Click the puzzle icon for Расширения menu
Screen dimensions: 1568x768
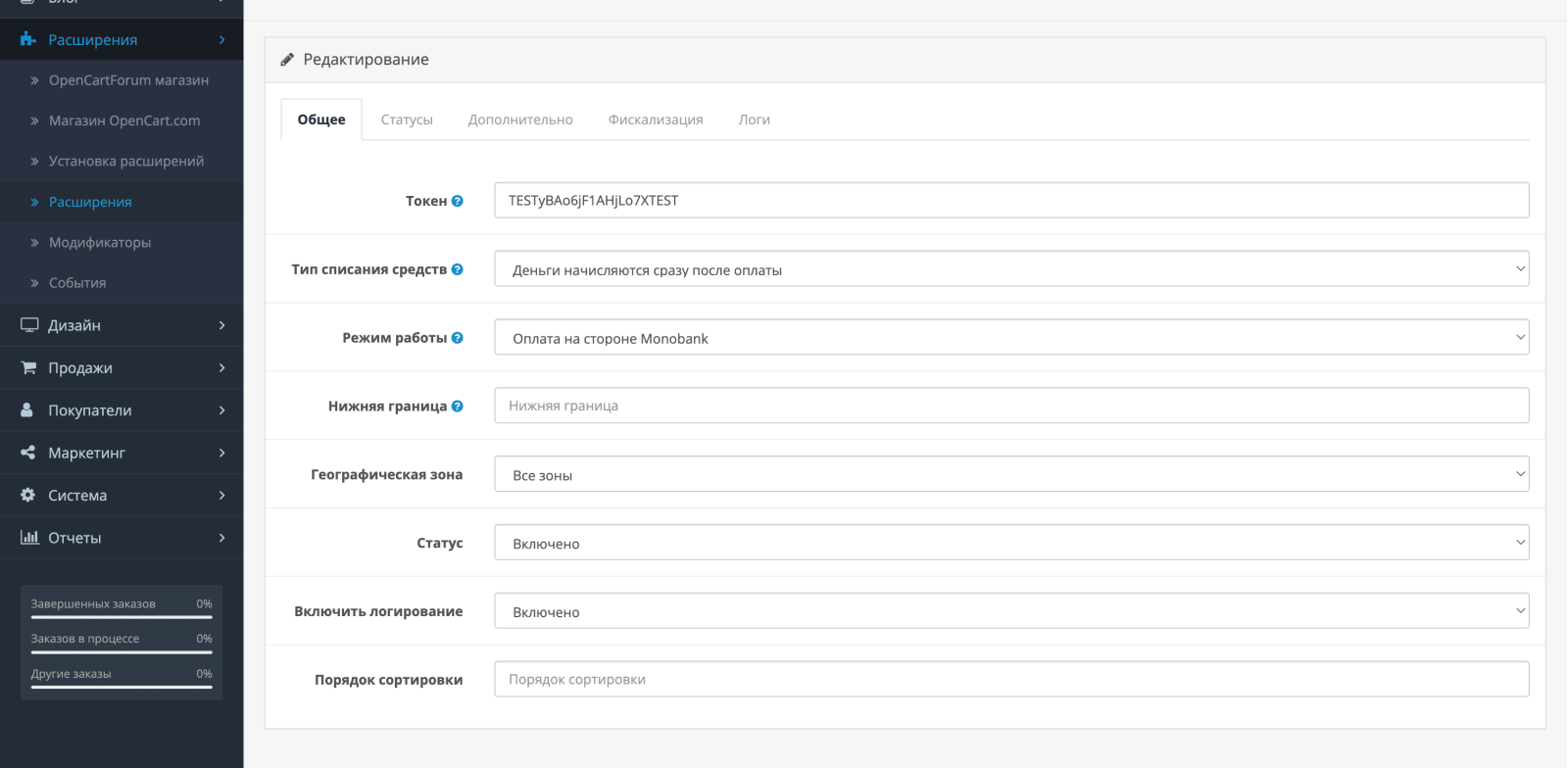pyautogui.click(x=28, y=39)
